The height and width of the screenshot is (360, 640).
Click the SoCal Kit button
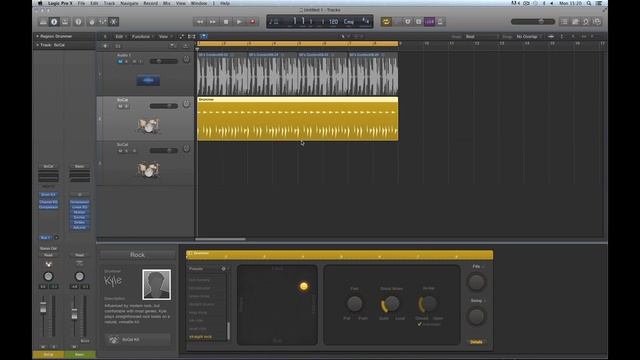pos(138,340)
